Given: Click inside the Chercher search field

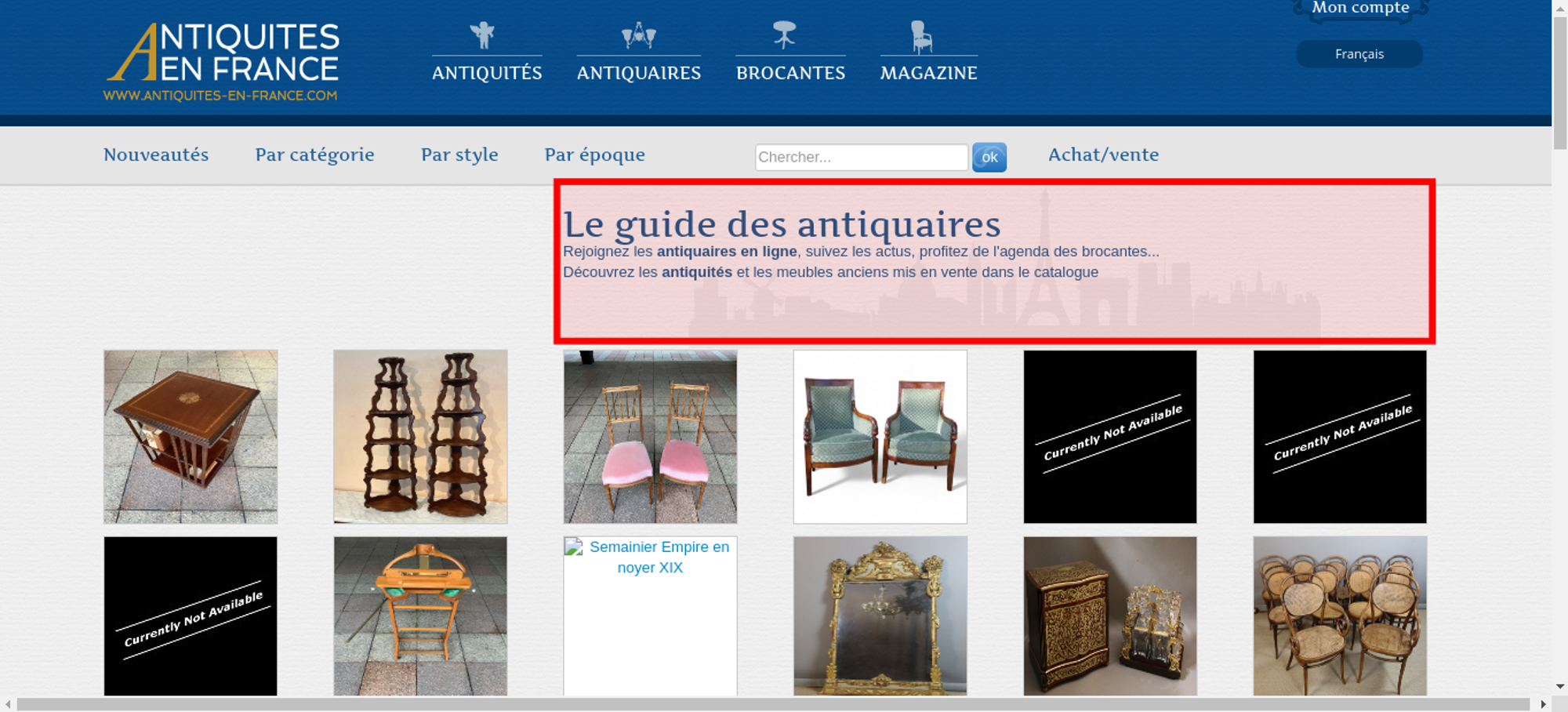Looking at the screenshot, I should pos(861,157).
